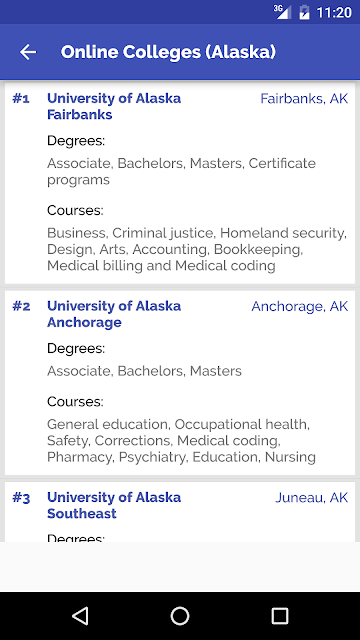The width and height of the screenshot is (360, 640).
Task: Tap the Android home circle button
Action: coord(180,616)
